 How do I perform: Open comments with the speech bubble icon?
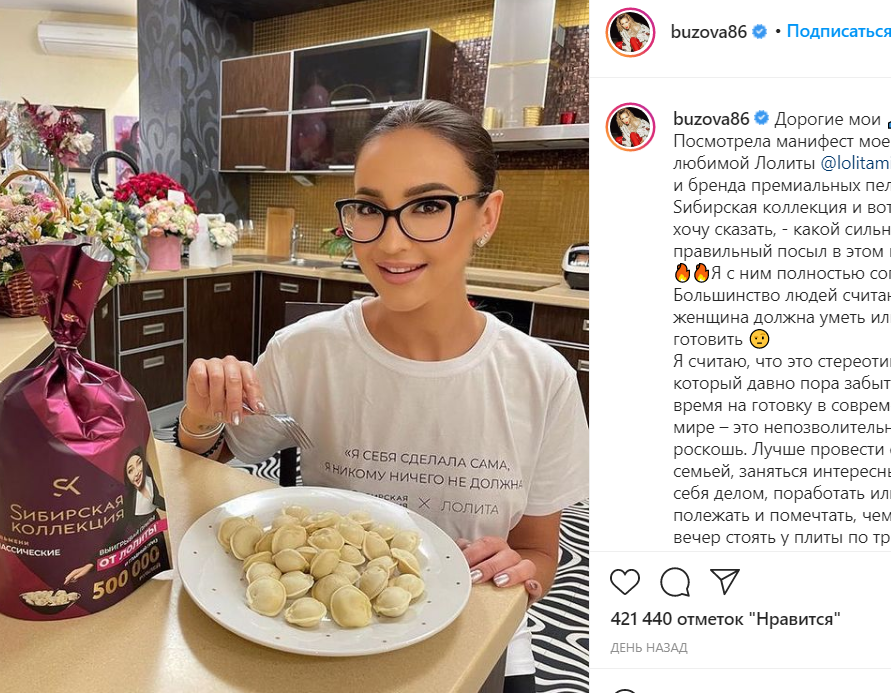point(675,582)
